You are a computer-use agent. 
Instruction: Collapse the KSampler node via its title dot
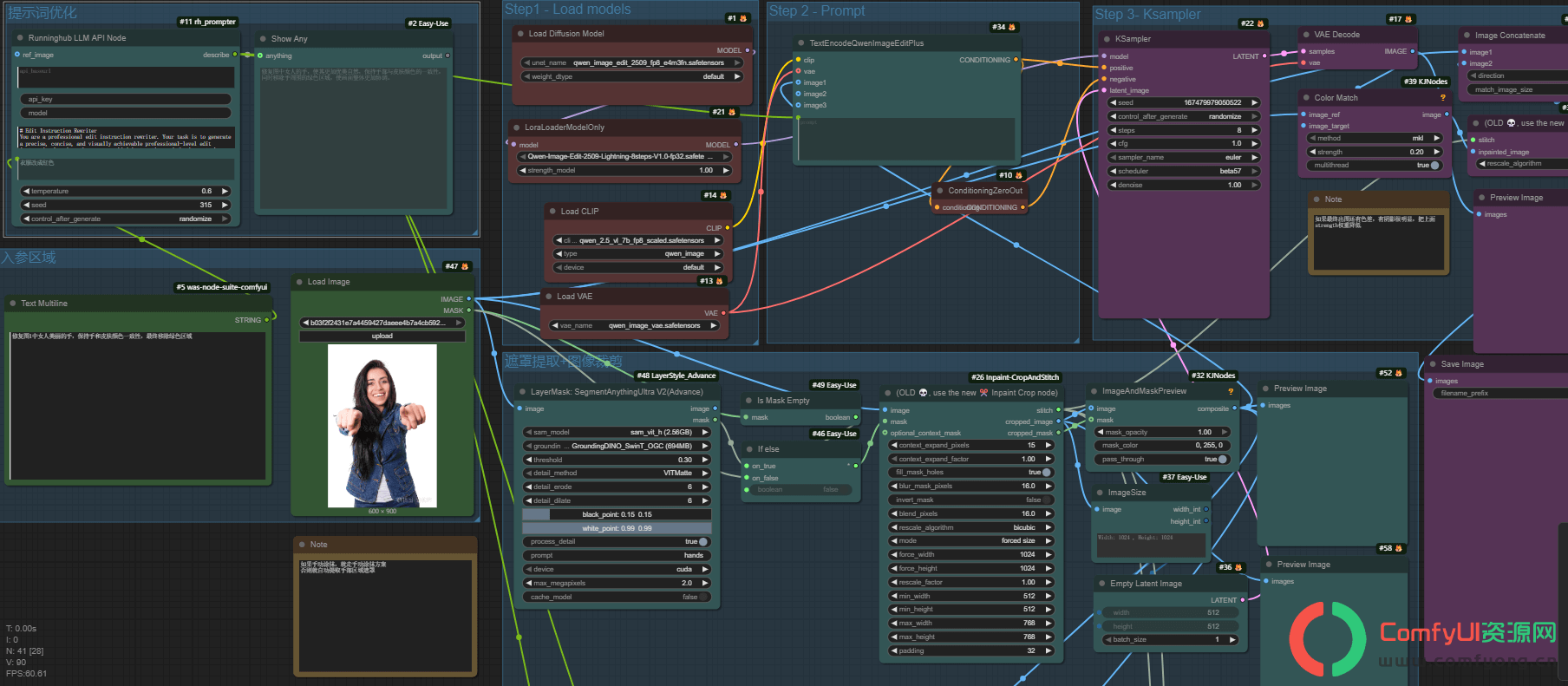(1107, 39)
